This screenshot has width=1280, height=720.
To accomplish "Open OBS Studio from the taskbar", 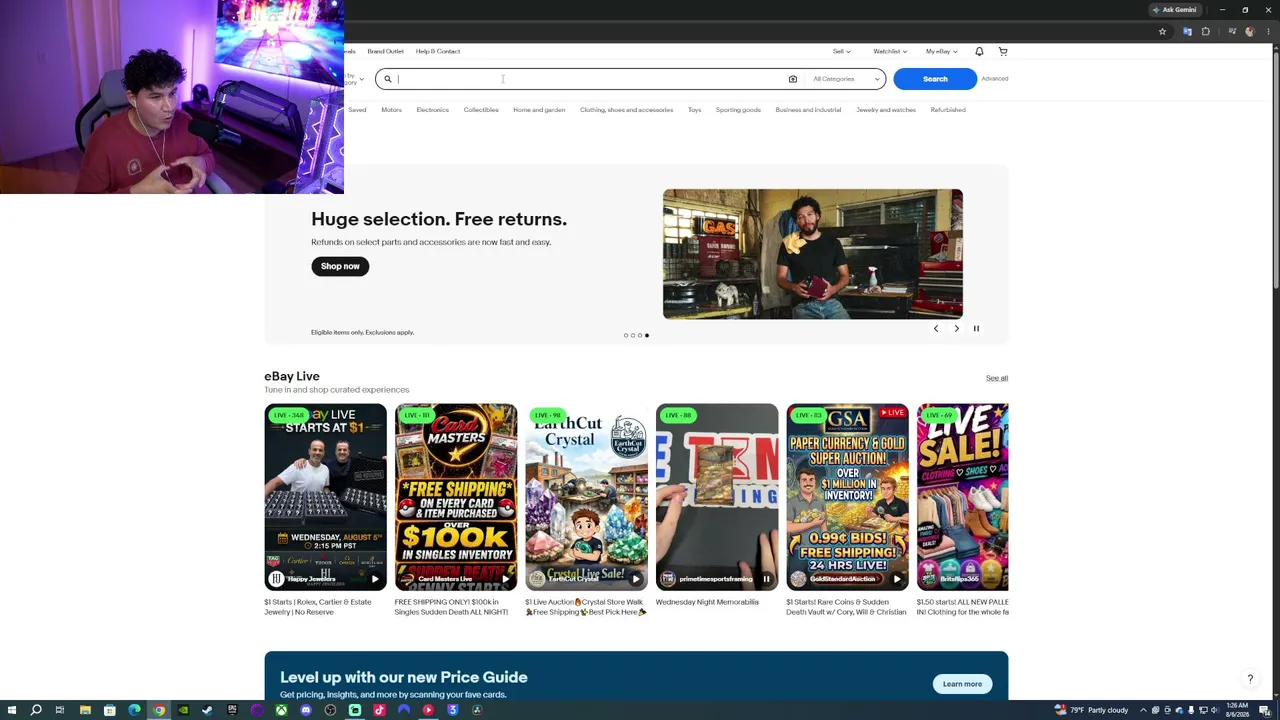I will tap(330, 710).
